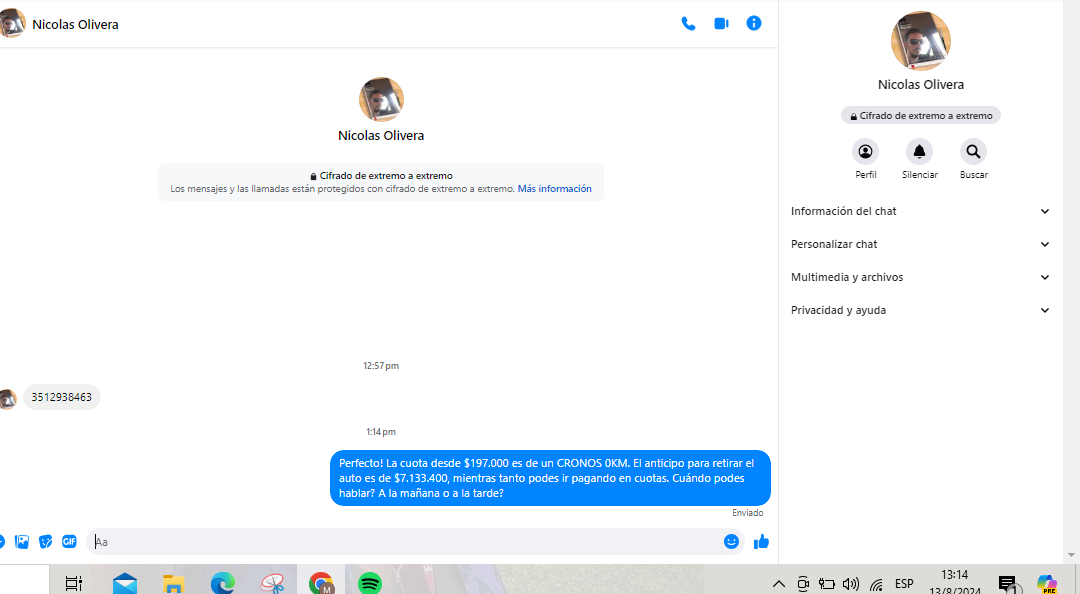This screenshot has height=594, width=1080.
Task: Open Task View on the taskbar
Action: 74,583
